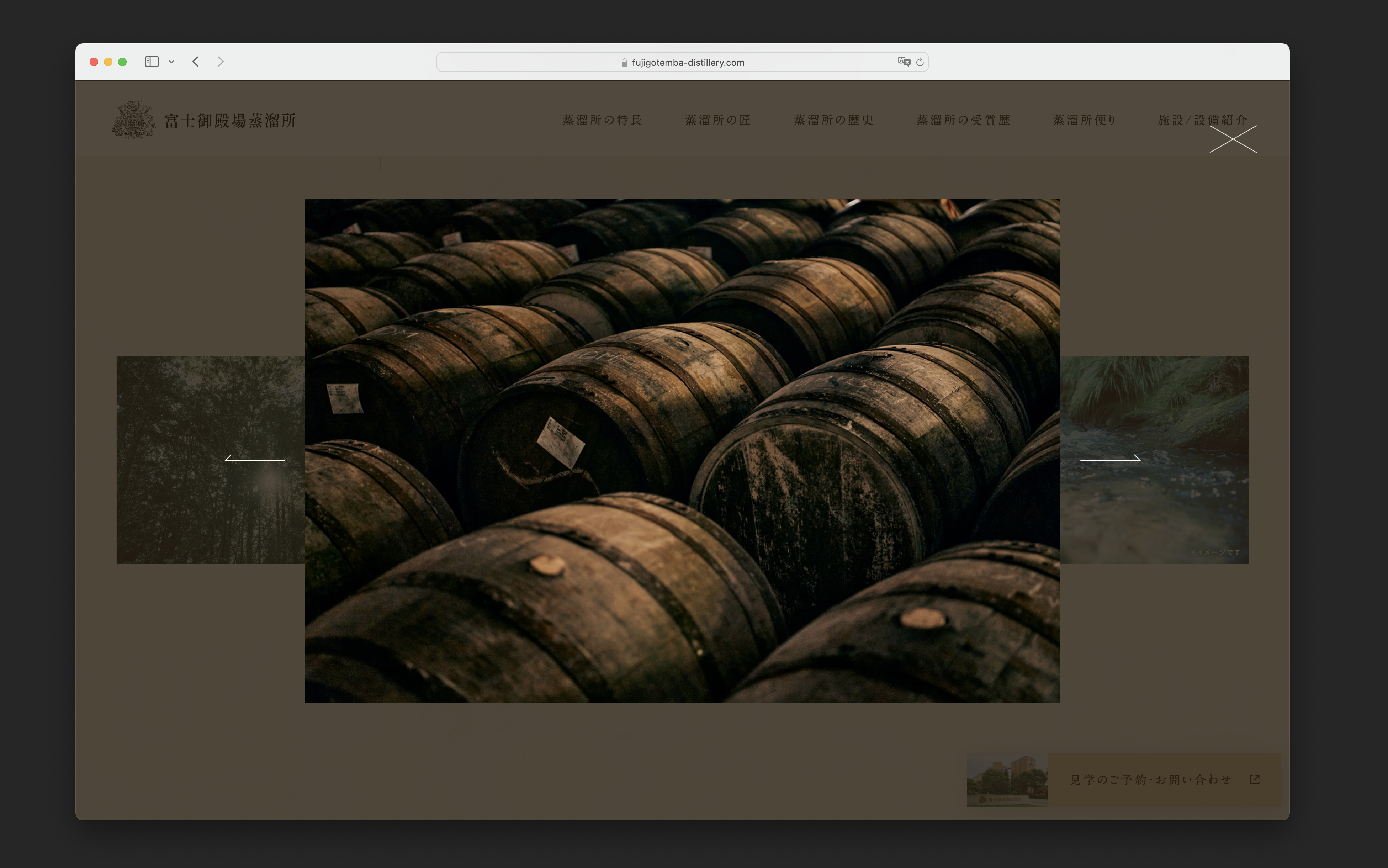The width and height of the screenshot is (1388, 868).
Task: Open the 蒸溜所便り menu item
Action: click(1084, 120)
